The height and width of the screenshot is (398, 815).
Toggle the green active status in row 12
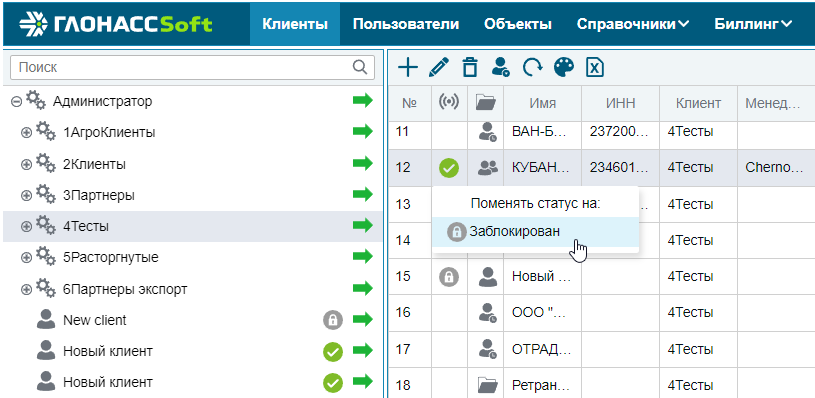tap(449, 168)
